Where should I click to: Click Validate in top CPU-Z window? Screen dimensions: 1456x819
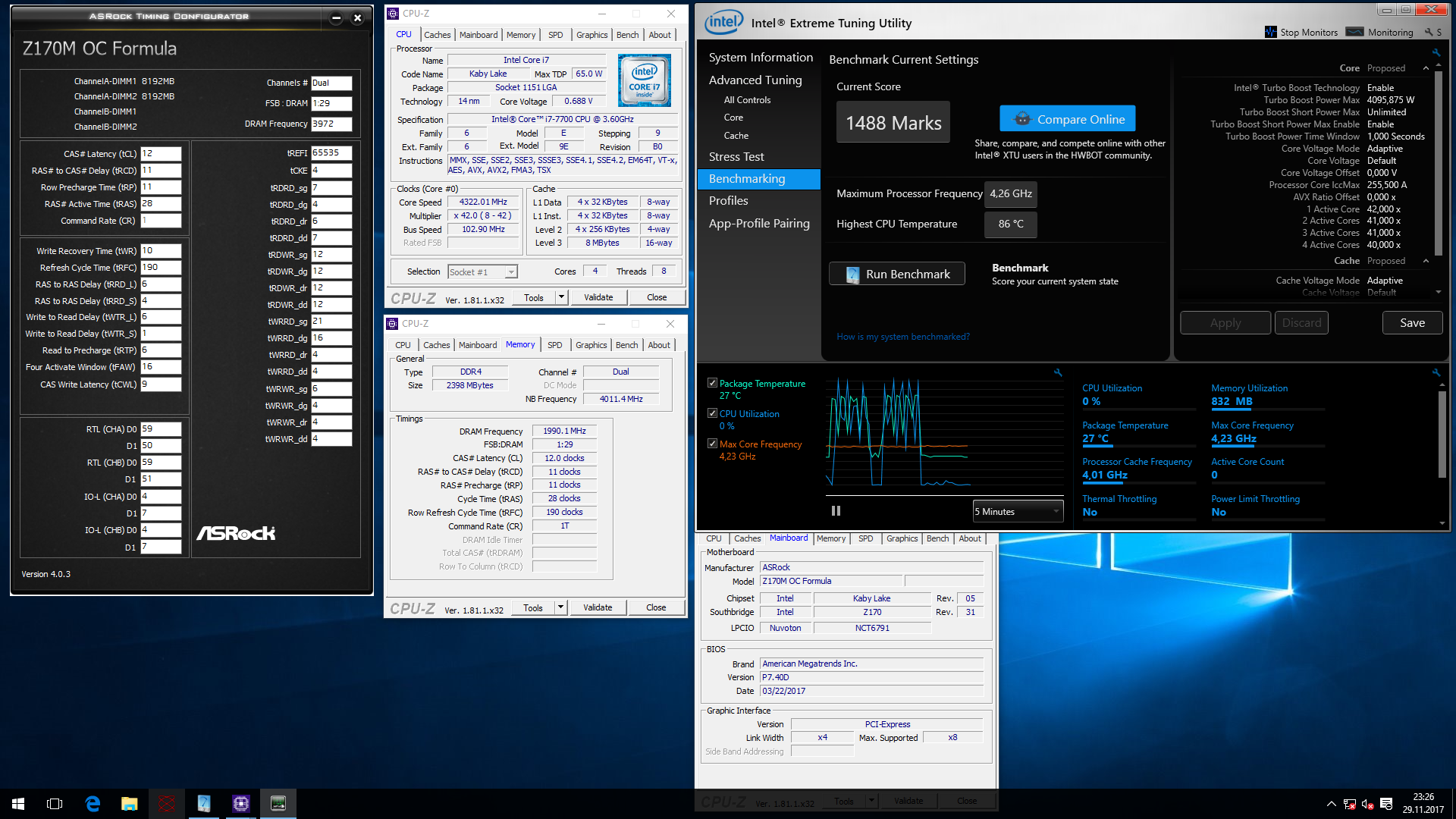[598, 297]
